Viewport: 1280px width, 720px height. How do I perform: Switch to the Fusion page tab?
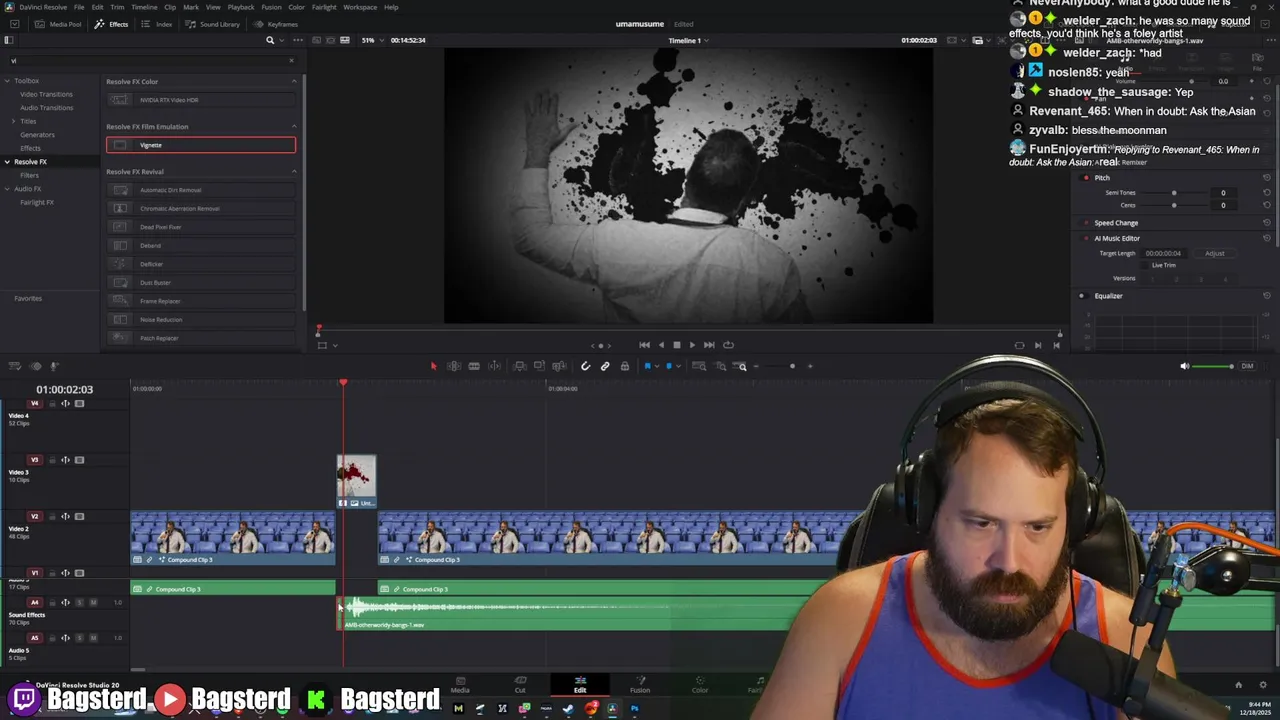click(x=640, y=684)
